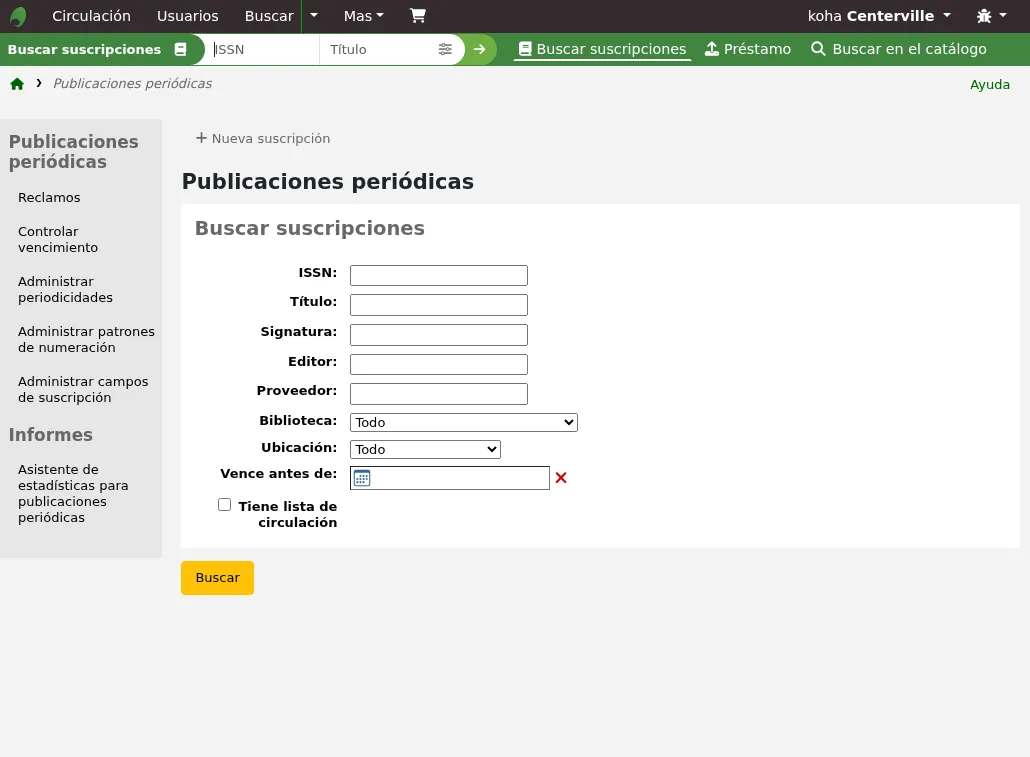The height and width of the screenshot is (757, 1030).
Task: Click the Título form input
Action: tap(439, 305)
